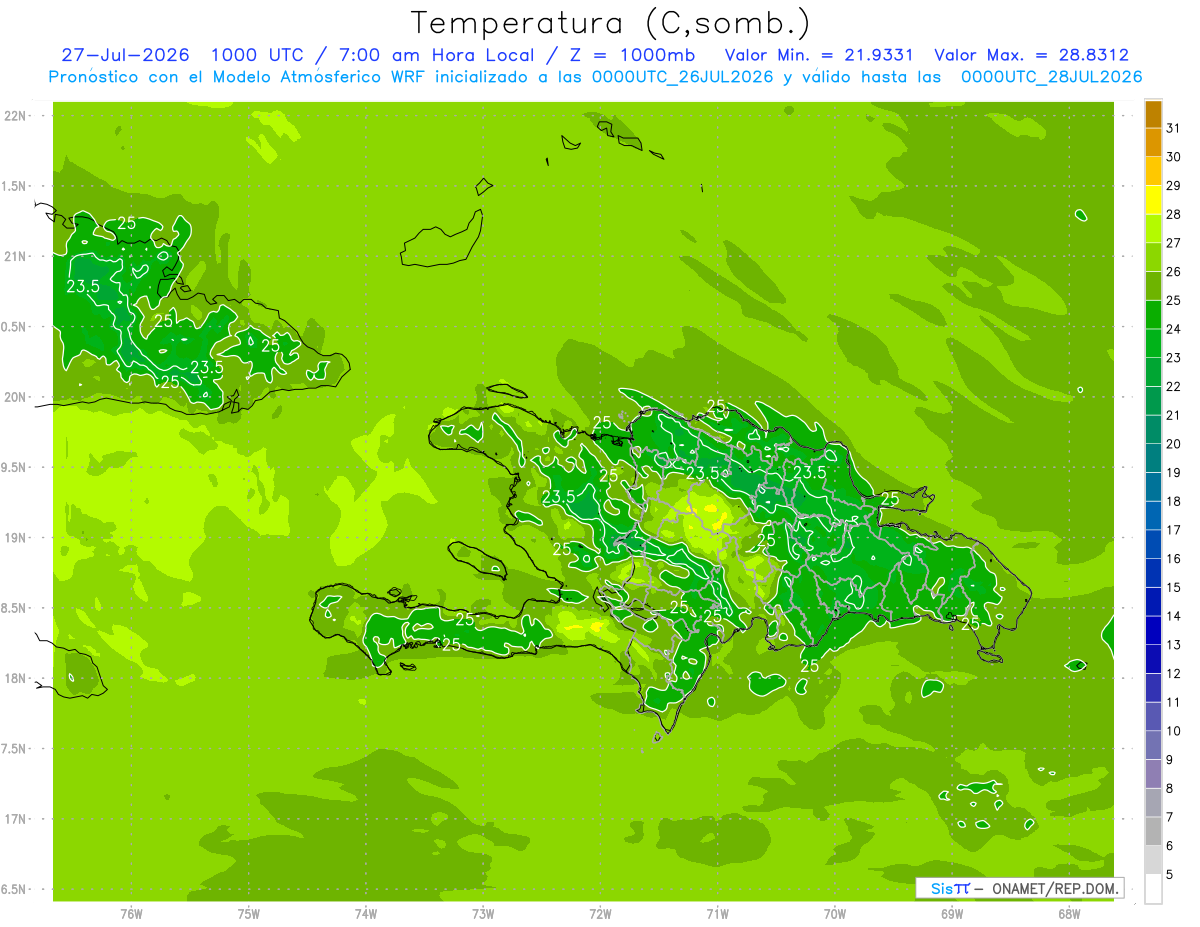
Task: Pick the dark orange swatch above 31
Action: [x=1153, y=113]
